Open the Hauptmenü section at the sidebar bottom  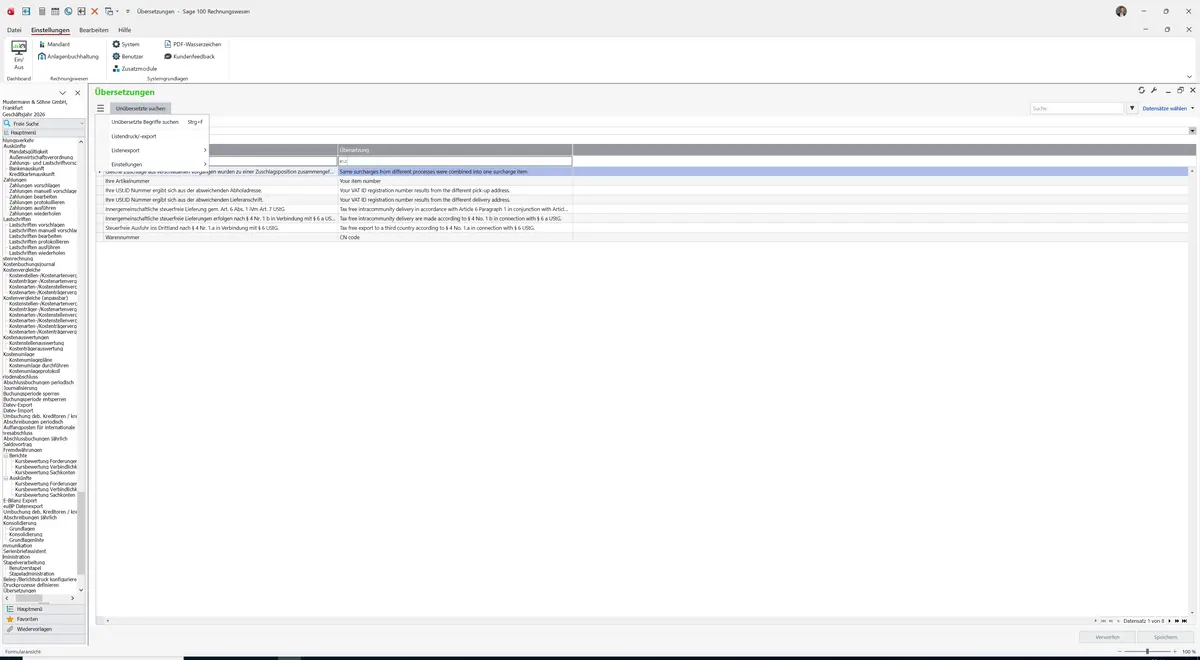43,609
